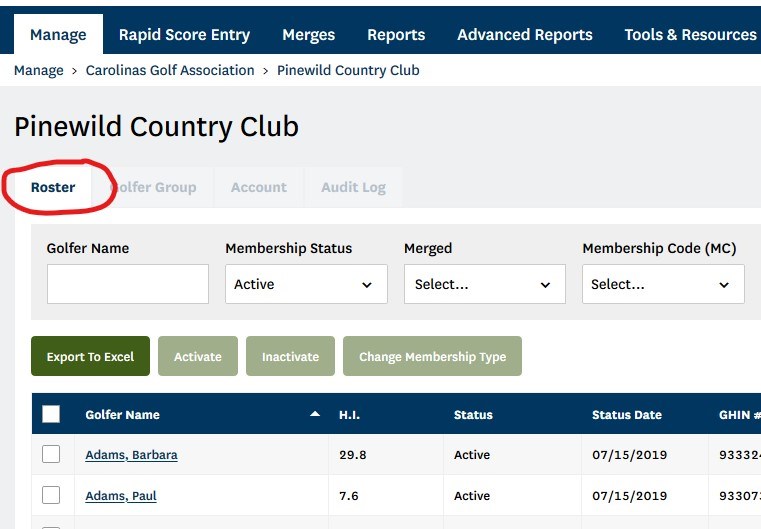Click the Manage breadcrumb link
This screenshot has width=761, height=529.
pos(39,70)
